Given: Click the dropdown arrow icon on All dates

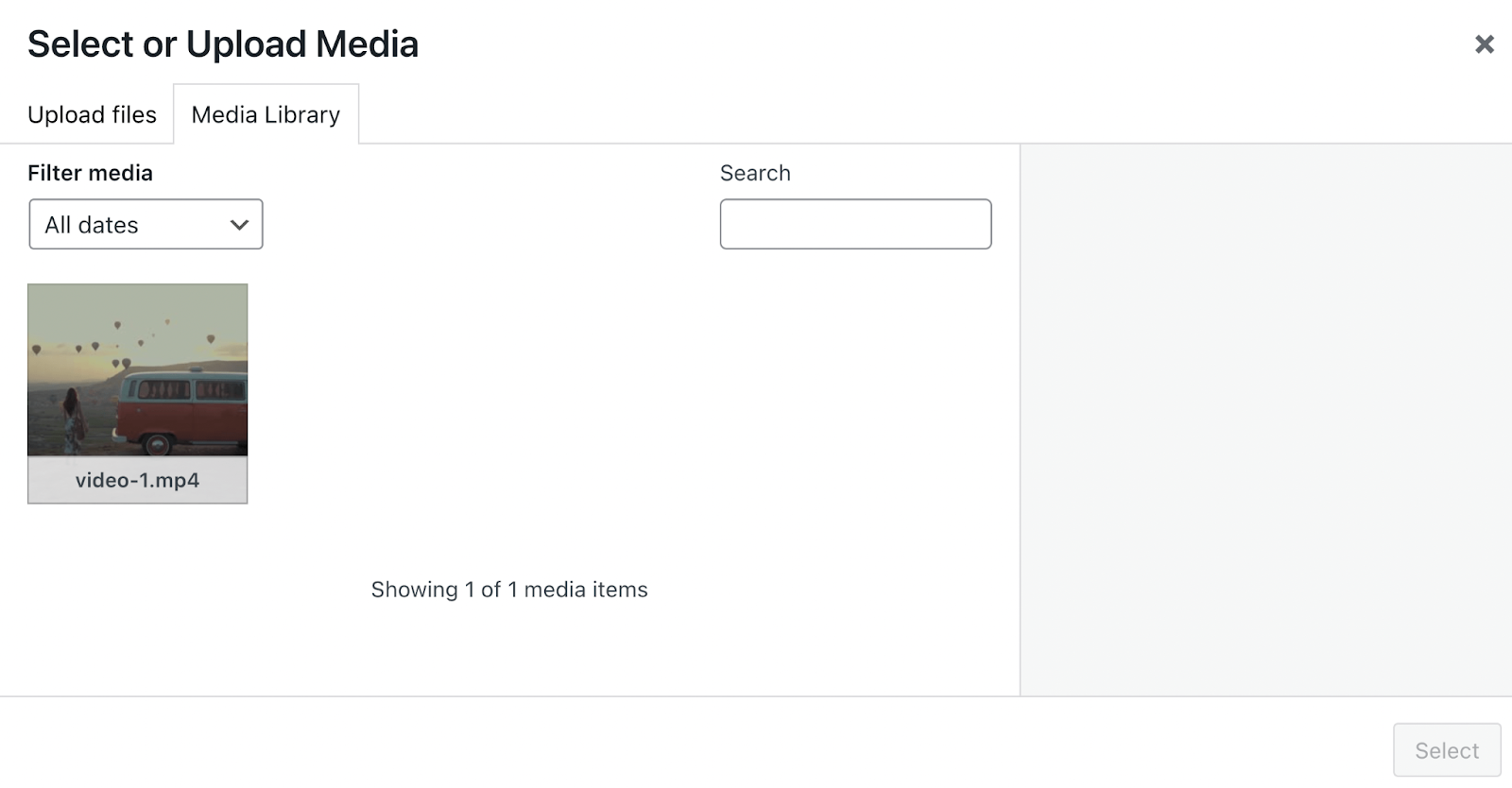Looking at the screenshot, I should 239,224.
